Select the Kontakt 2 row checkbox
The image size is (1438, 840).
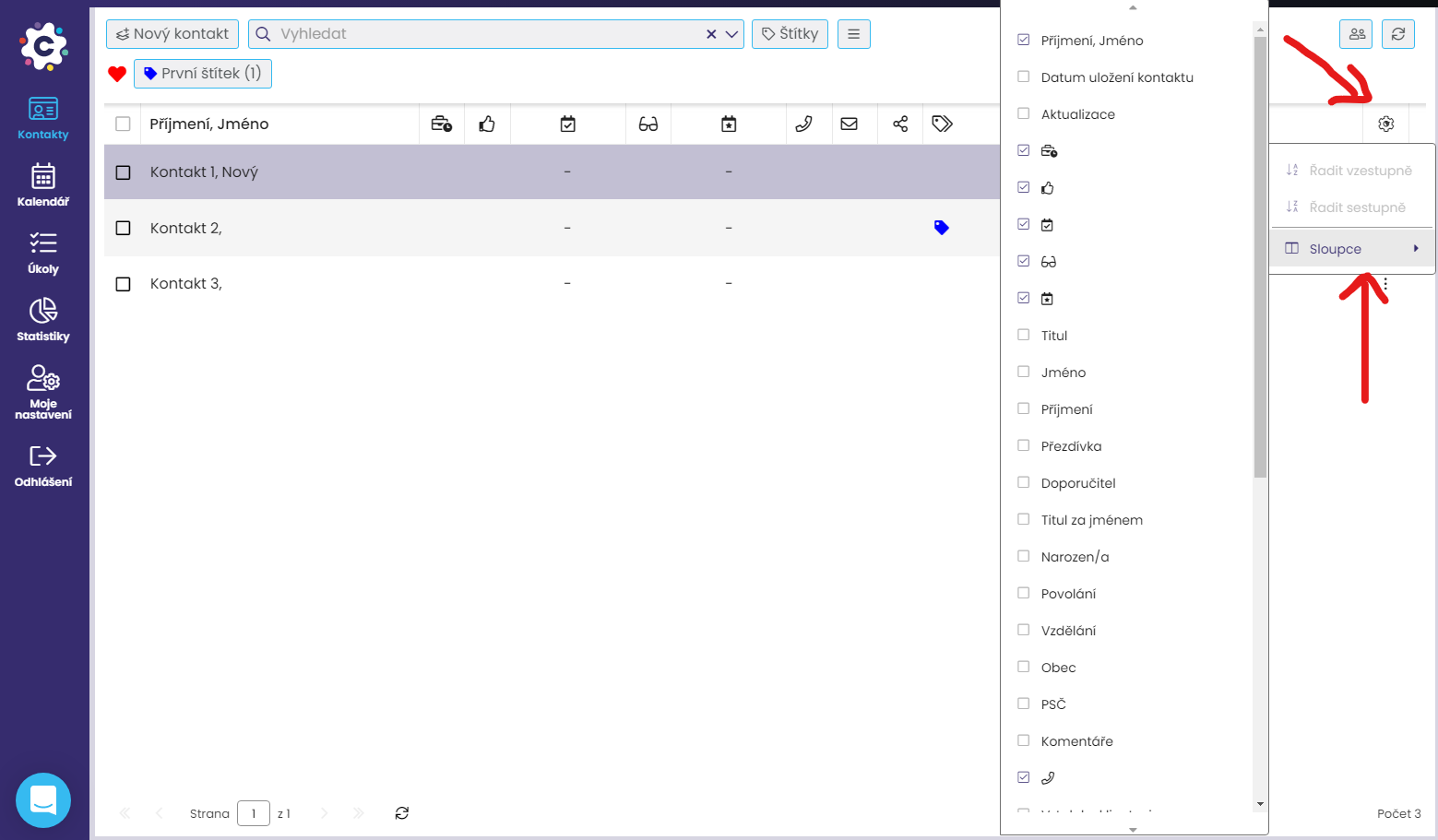(124, 228)
